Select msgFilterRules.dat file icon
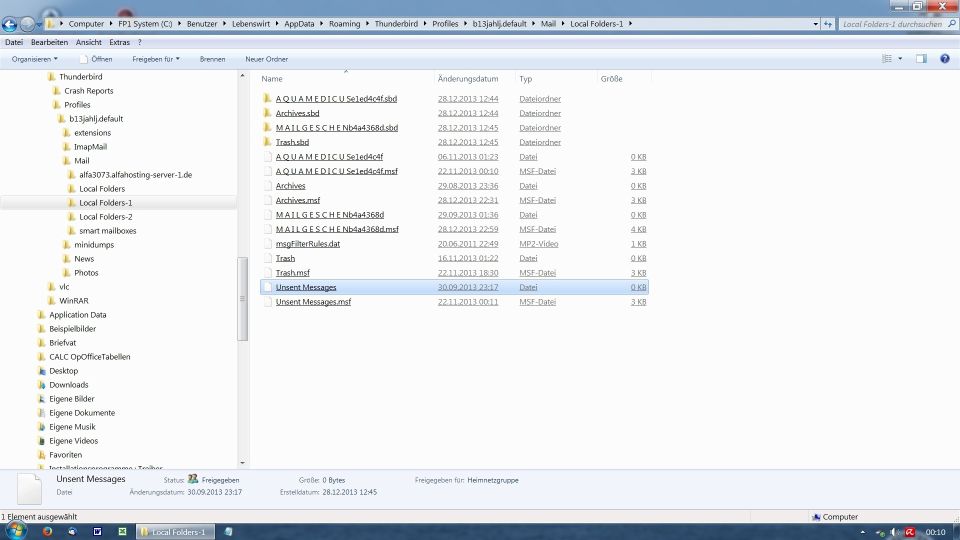 267,243
